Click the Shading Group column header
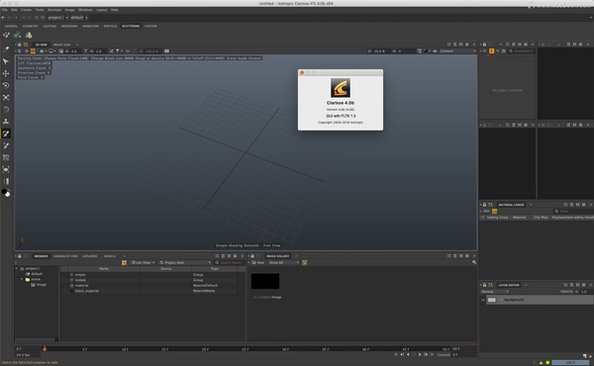Viewport: 594px width, 366px height. [497, 217]
